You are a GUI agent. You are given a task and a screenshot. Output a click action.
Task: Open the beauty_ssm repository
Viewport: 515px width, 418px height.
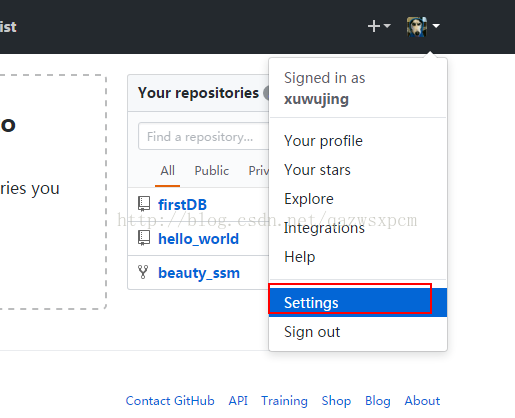(199, 273)
